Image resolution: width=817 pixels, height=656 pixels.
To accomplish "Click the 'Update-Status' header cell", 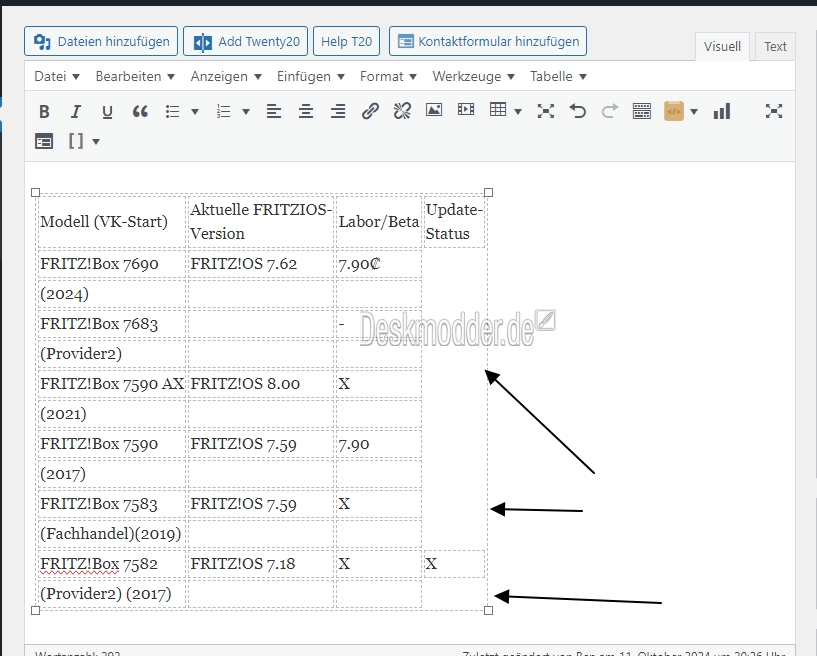I will [x=454, y=222].
